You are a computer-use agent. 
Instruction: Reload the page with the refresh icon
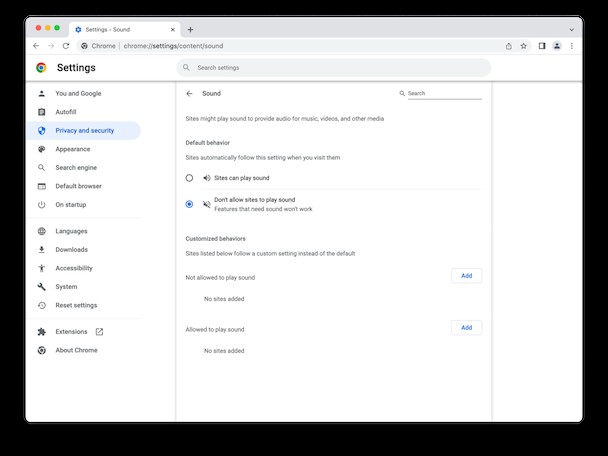point(66,46)
